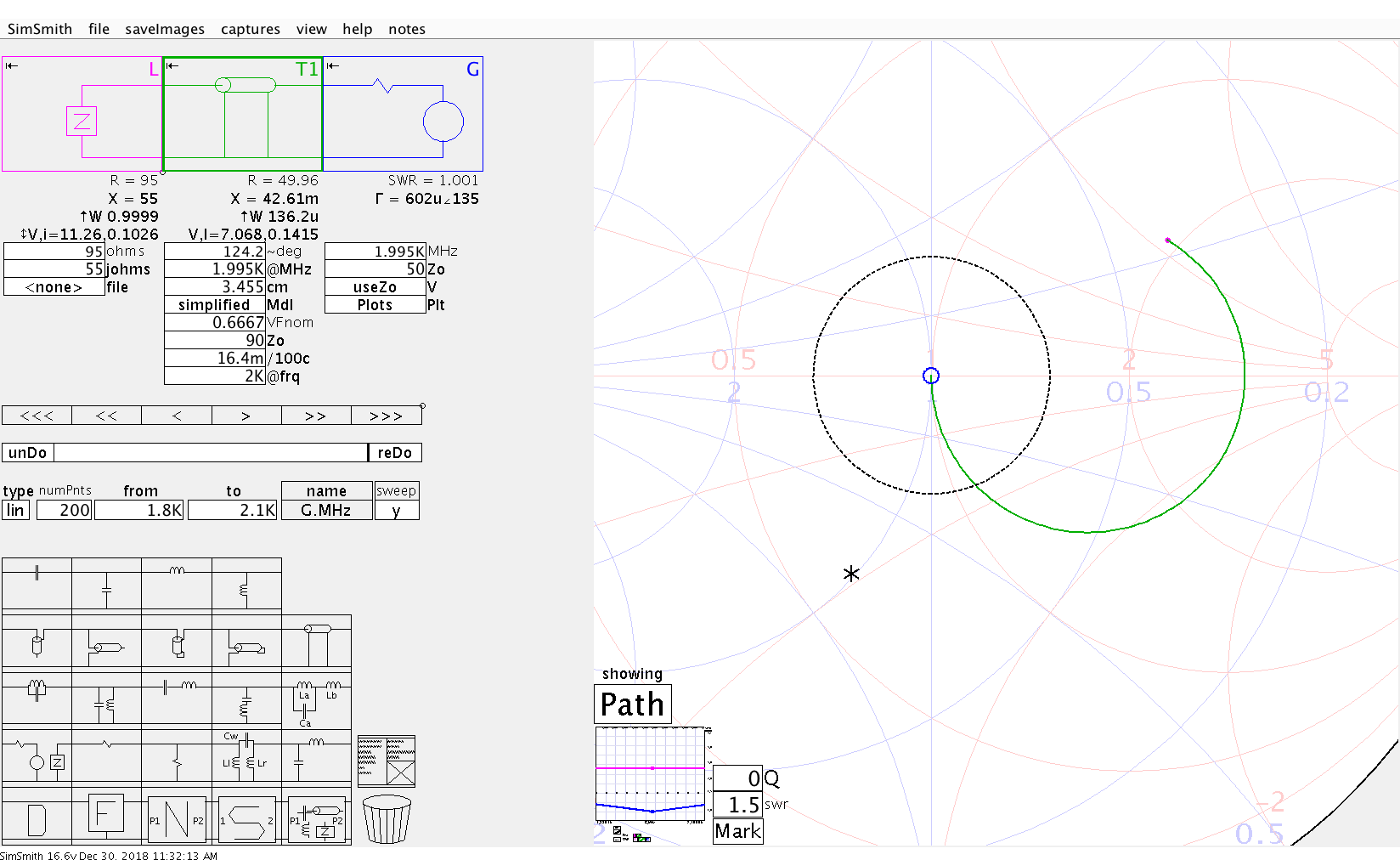Open the notes menu
This screenshot has height=860, width=1400.
(407, 29)
